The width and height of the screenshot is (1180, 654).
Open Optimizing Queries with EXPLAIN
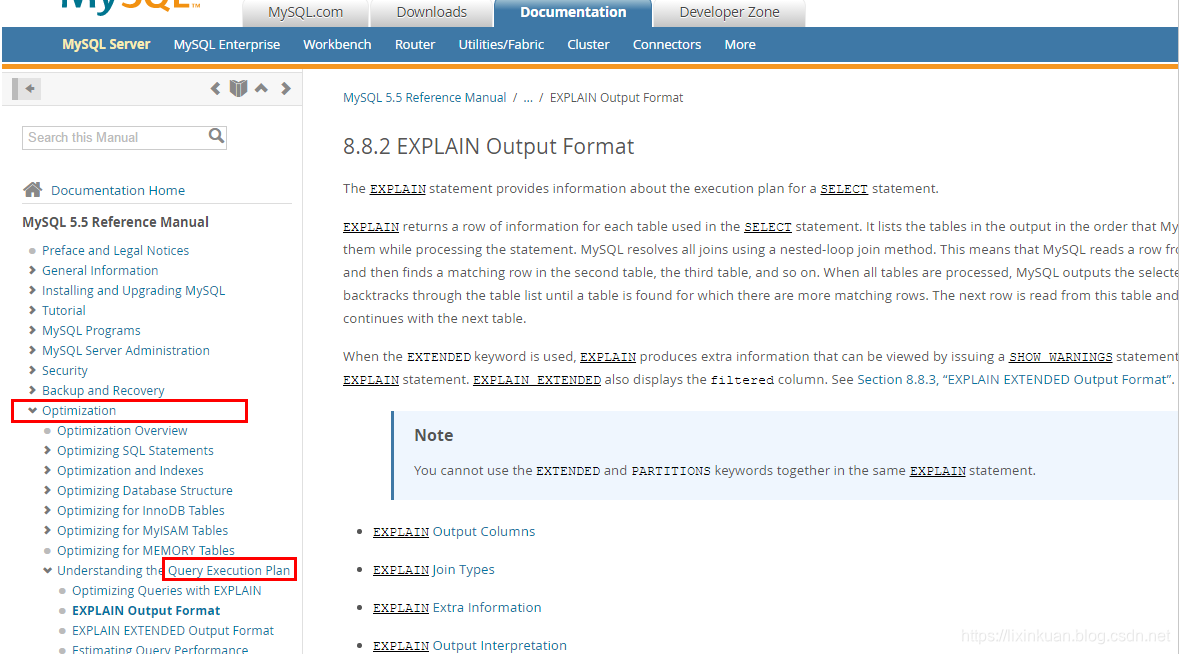point(167,591)
